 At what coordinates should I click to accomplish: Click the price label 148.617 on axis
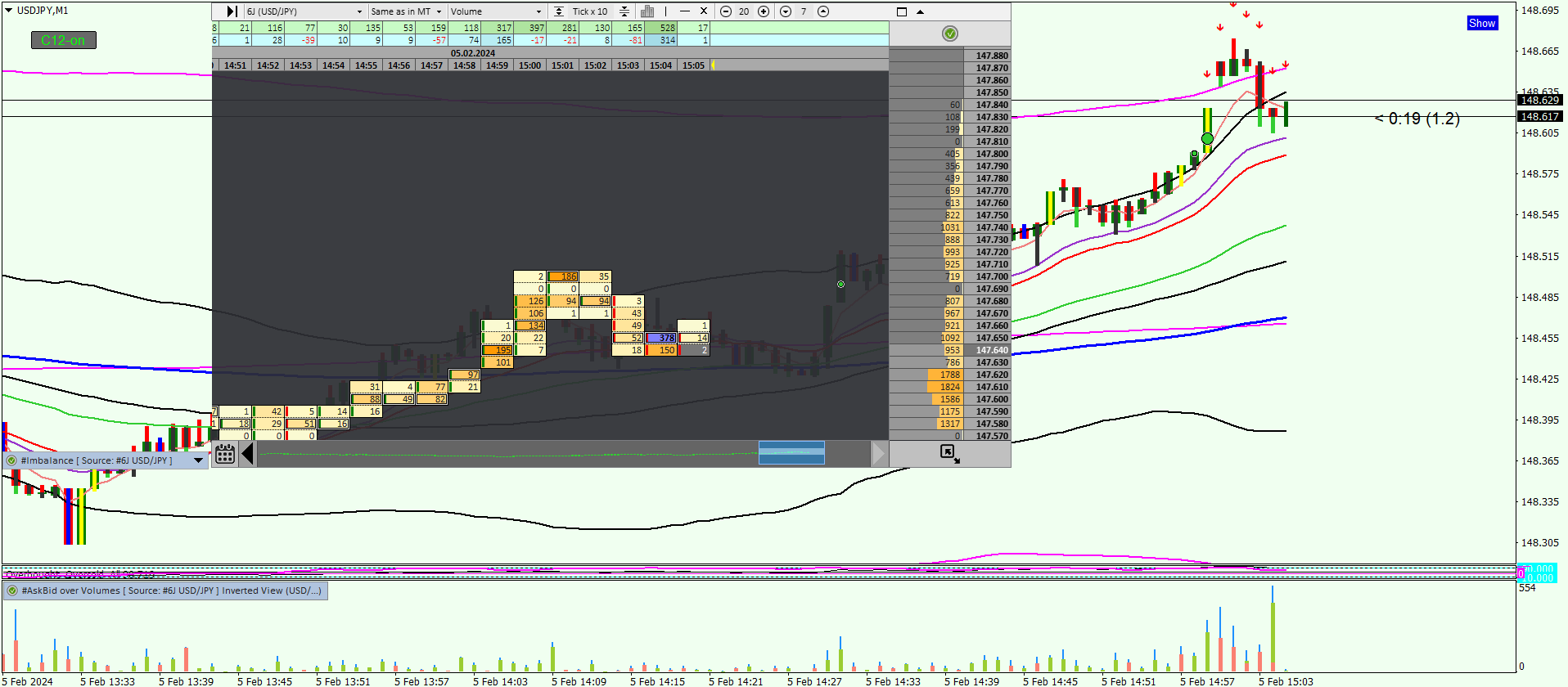click(x=1539, y=117)
